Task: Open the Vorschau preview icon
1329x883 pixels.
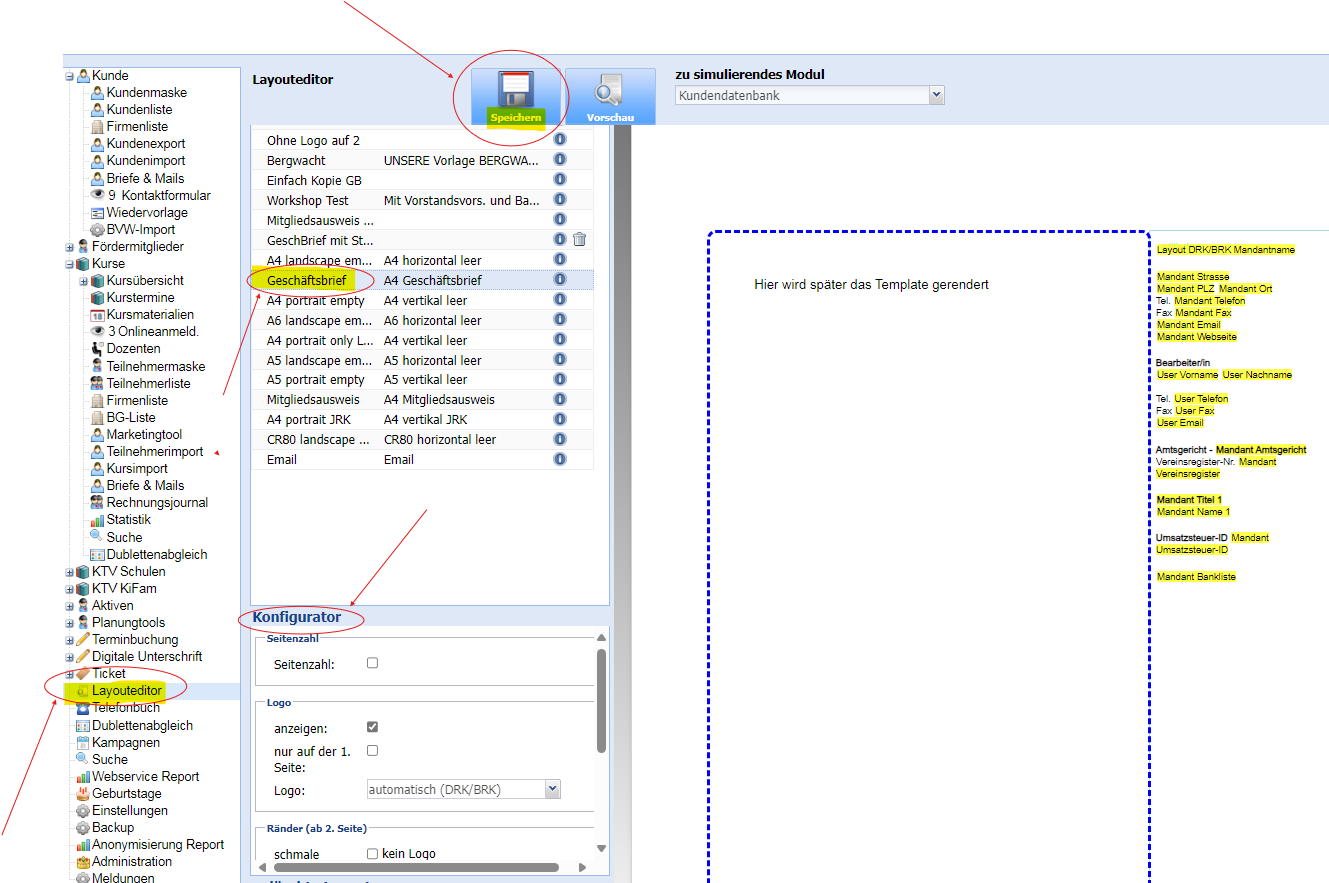Action: point(609,92)
